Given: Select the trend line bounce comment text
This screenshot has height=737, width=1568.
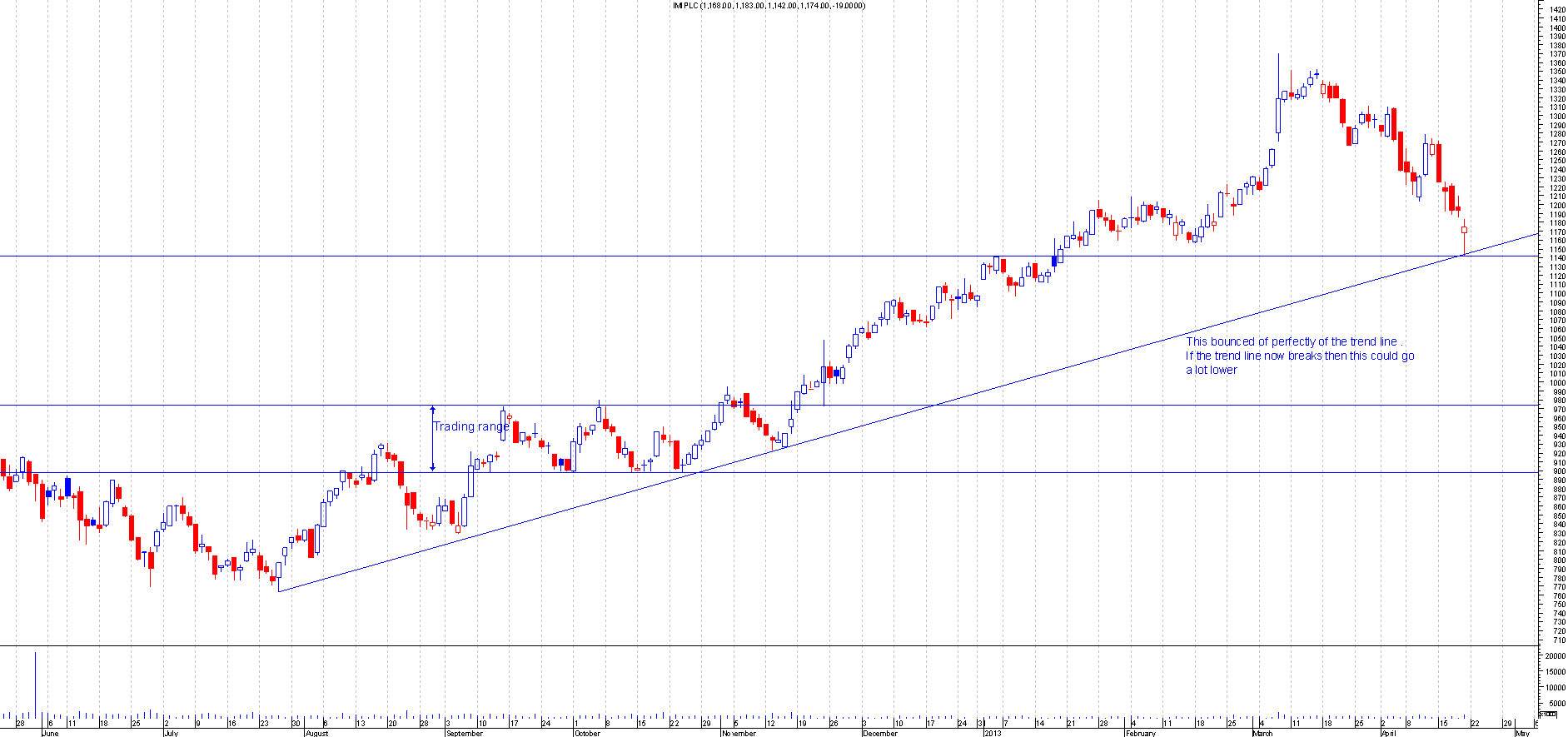Looking at the screenshot, I should click(1299, 356).
